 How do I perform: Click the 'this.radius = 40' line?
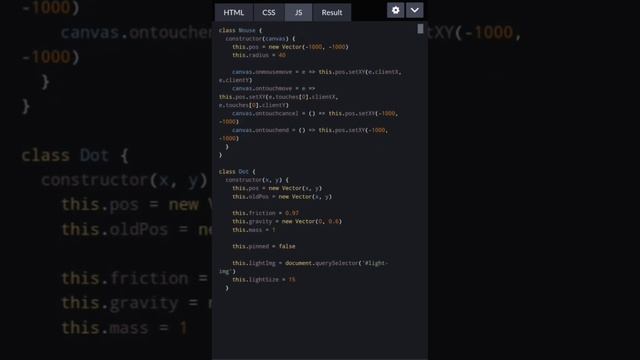click(259, 55)
